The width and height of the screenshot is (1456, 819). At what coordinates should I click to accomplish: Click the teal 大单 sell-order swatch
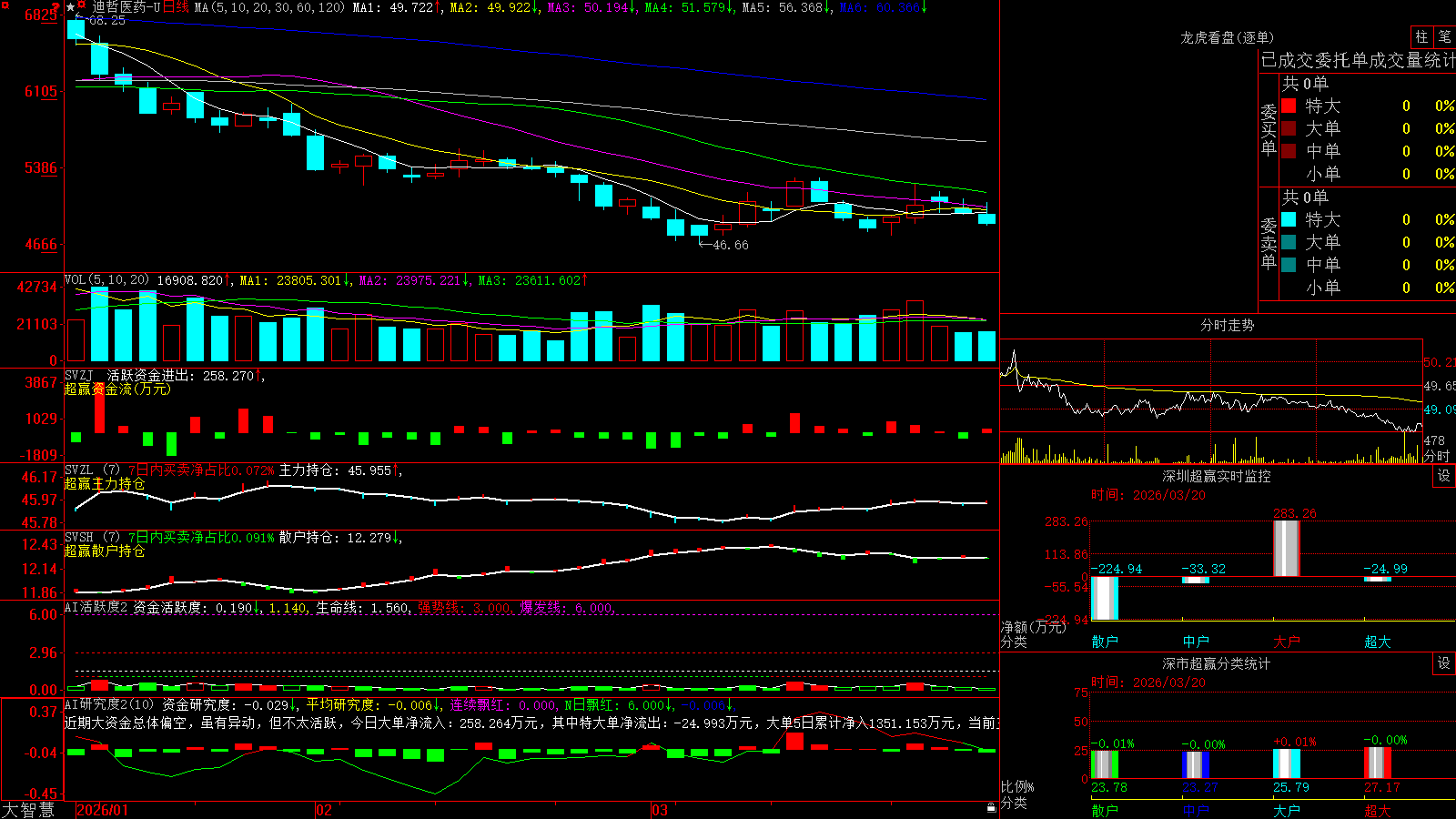tap(1289, 242)
